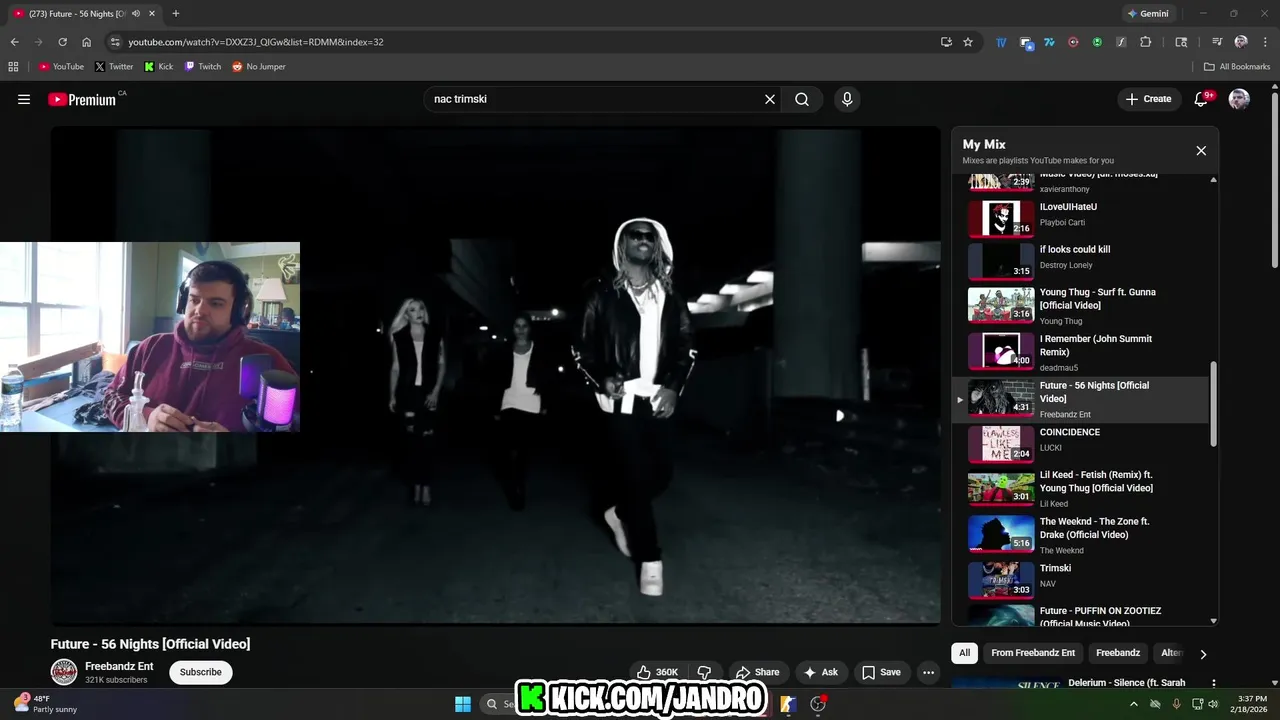Viewport: 1280px width, 720px height.
Task: Like the video with 360K thumbs-up
Action: (658, 672)
